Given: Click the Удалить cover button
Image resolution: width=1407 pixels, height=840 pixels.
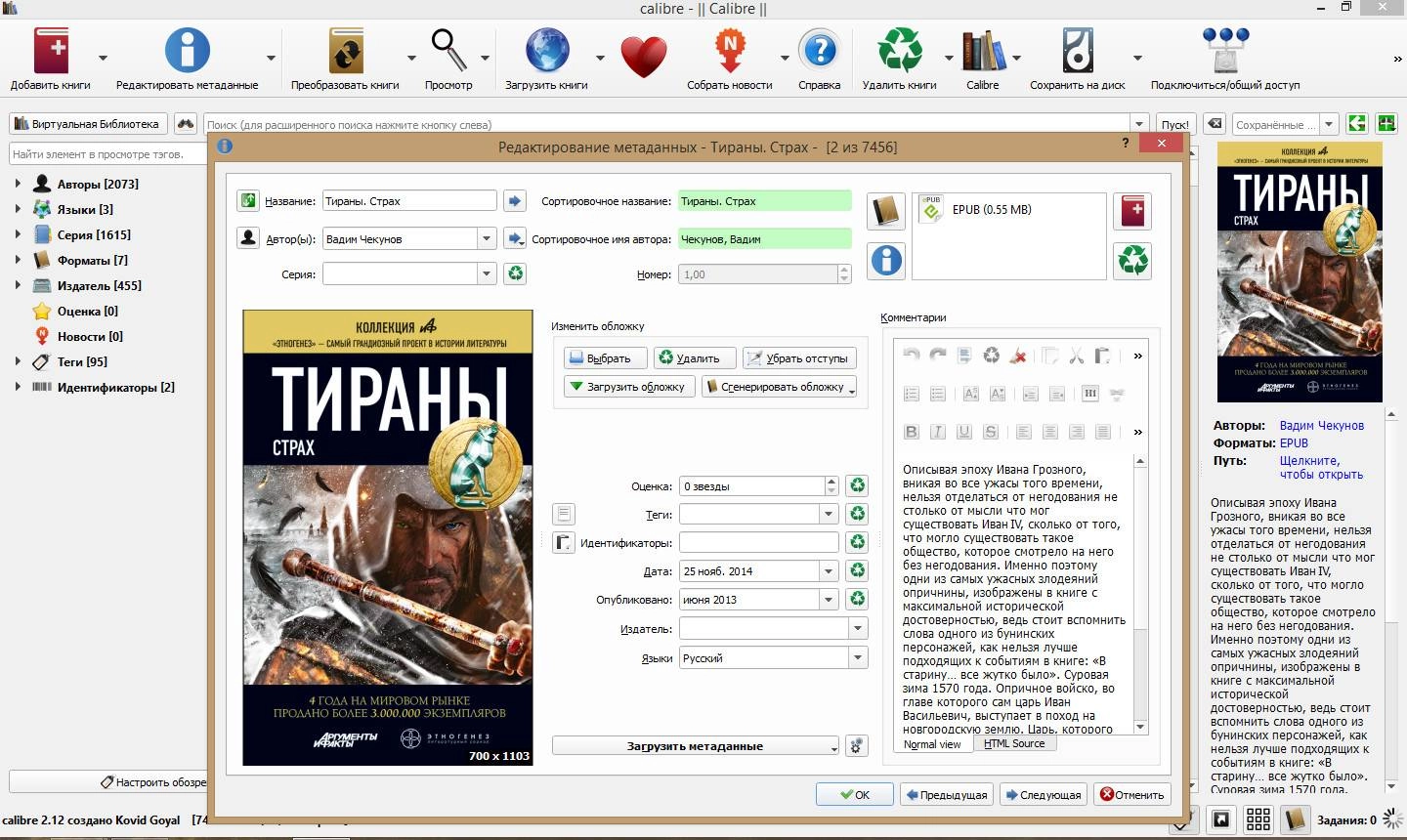Looking at the screenshot, I should pos(694,358).
